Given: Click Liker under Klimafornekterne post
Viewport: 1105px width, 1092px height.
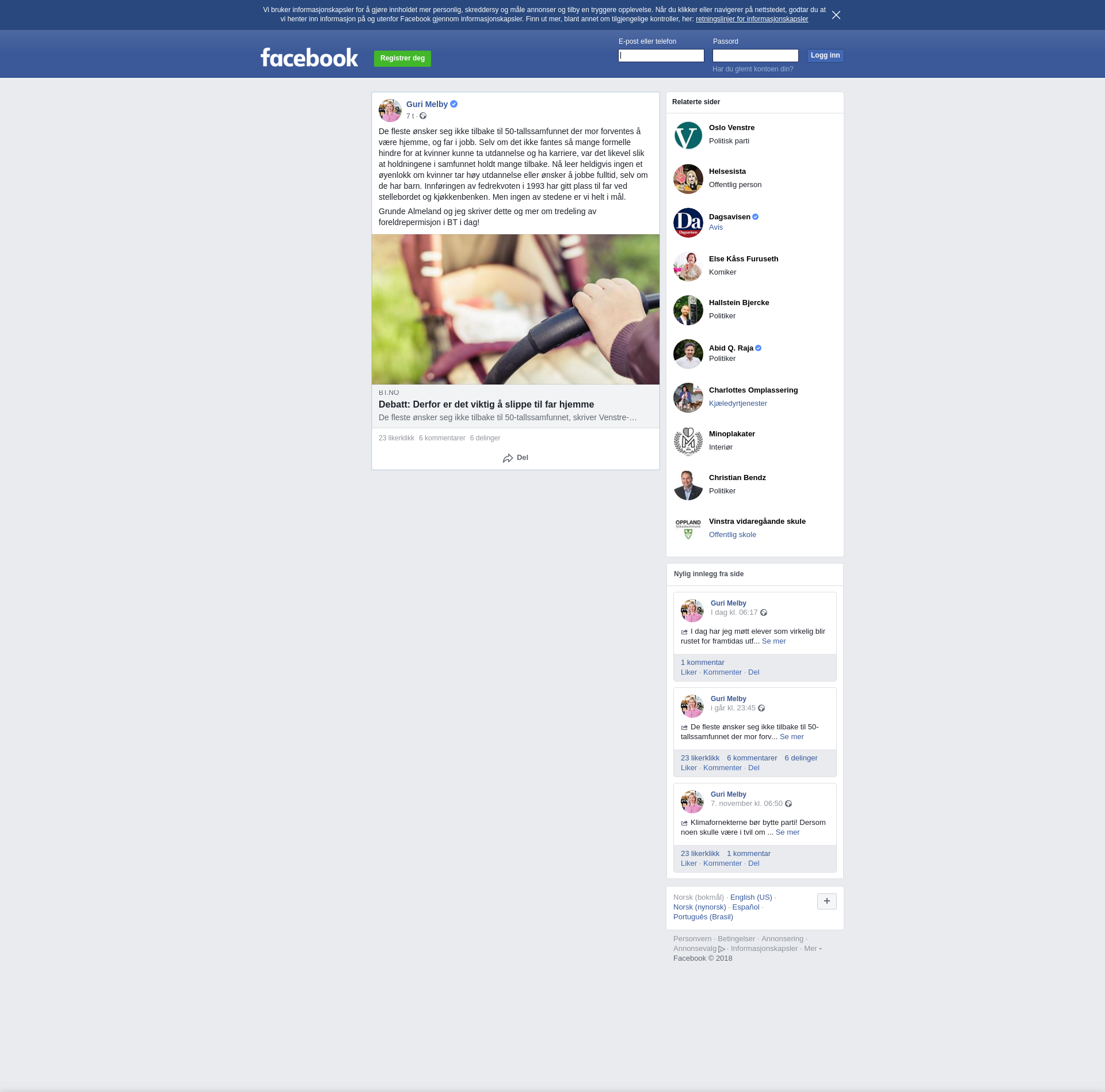Looking at the screenshot, I should 688,863.
